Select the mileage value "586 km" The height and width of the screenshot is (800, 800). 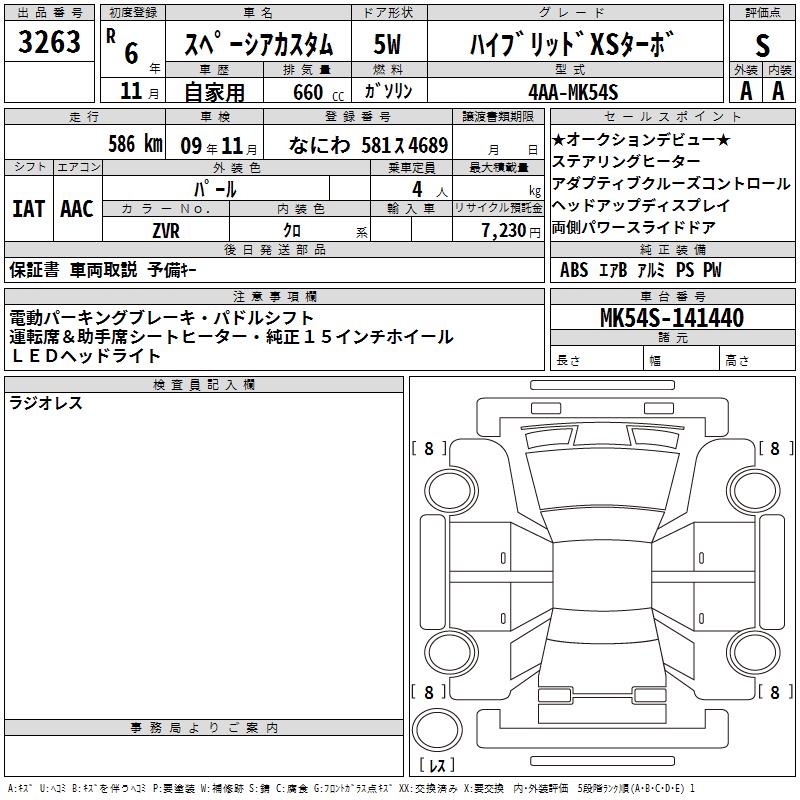pyautogui.click(x=135, y=144)
